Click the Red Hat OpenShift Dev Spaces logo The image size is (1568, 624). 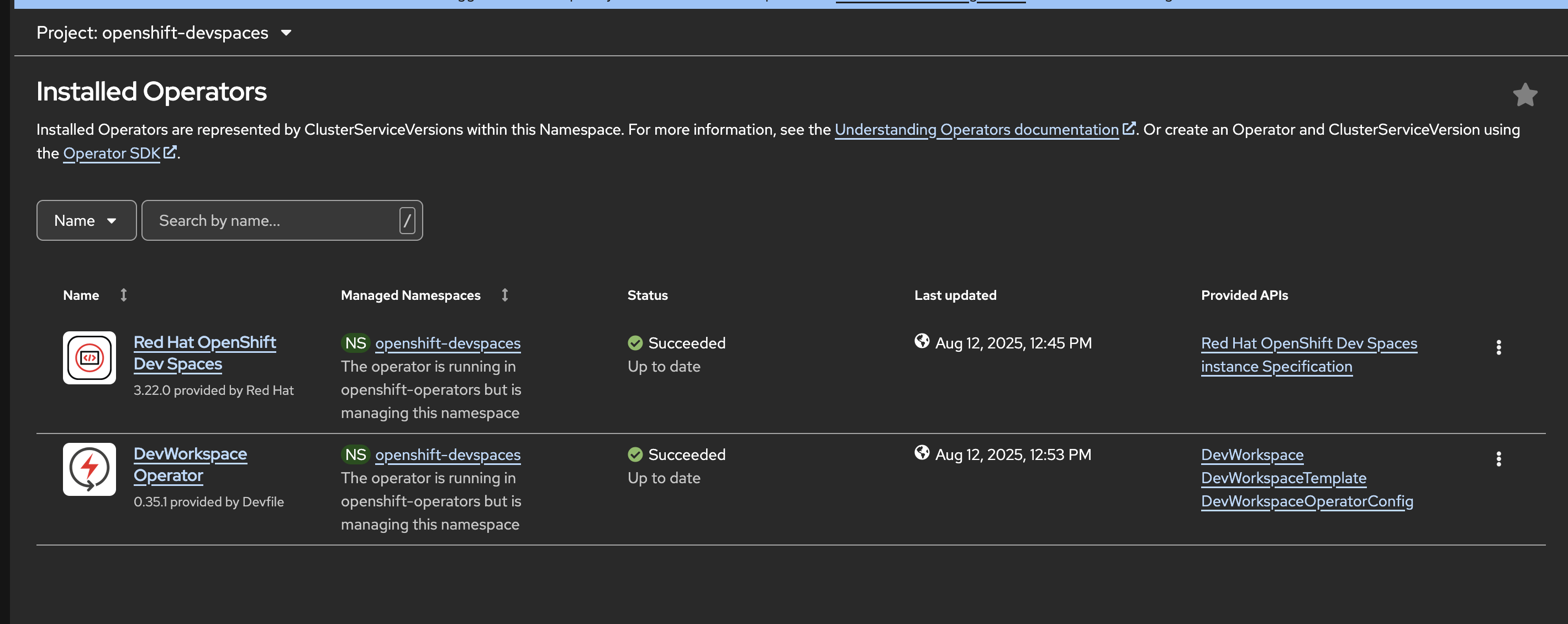tap(90, 358)
